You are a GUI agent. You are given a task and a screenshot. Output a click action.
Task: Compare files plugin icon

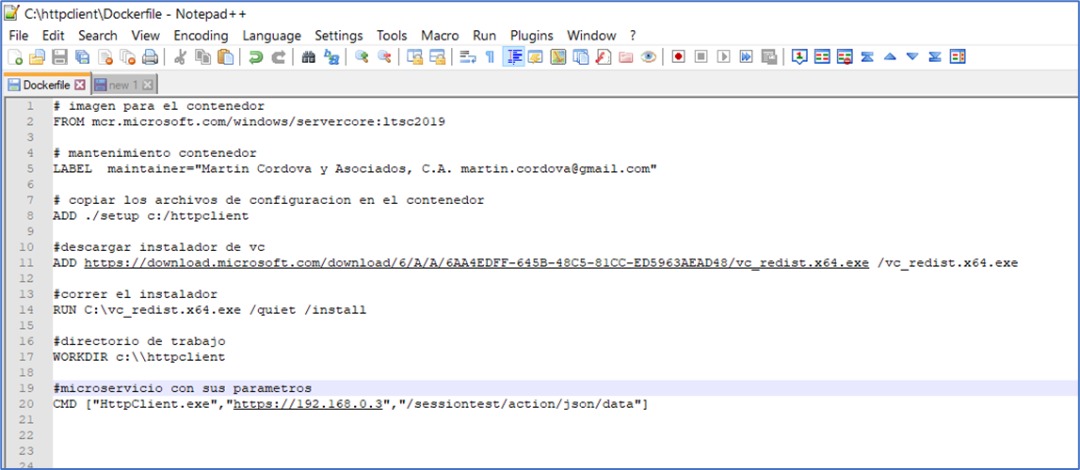coord(822,58)
